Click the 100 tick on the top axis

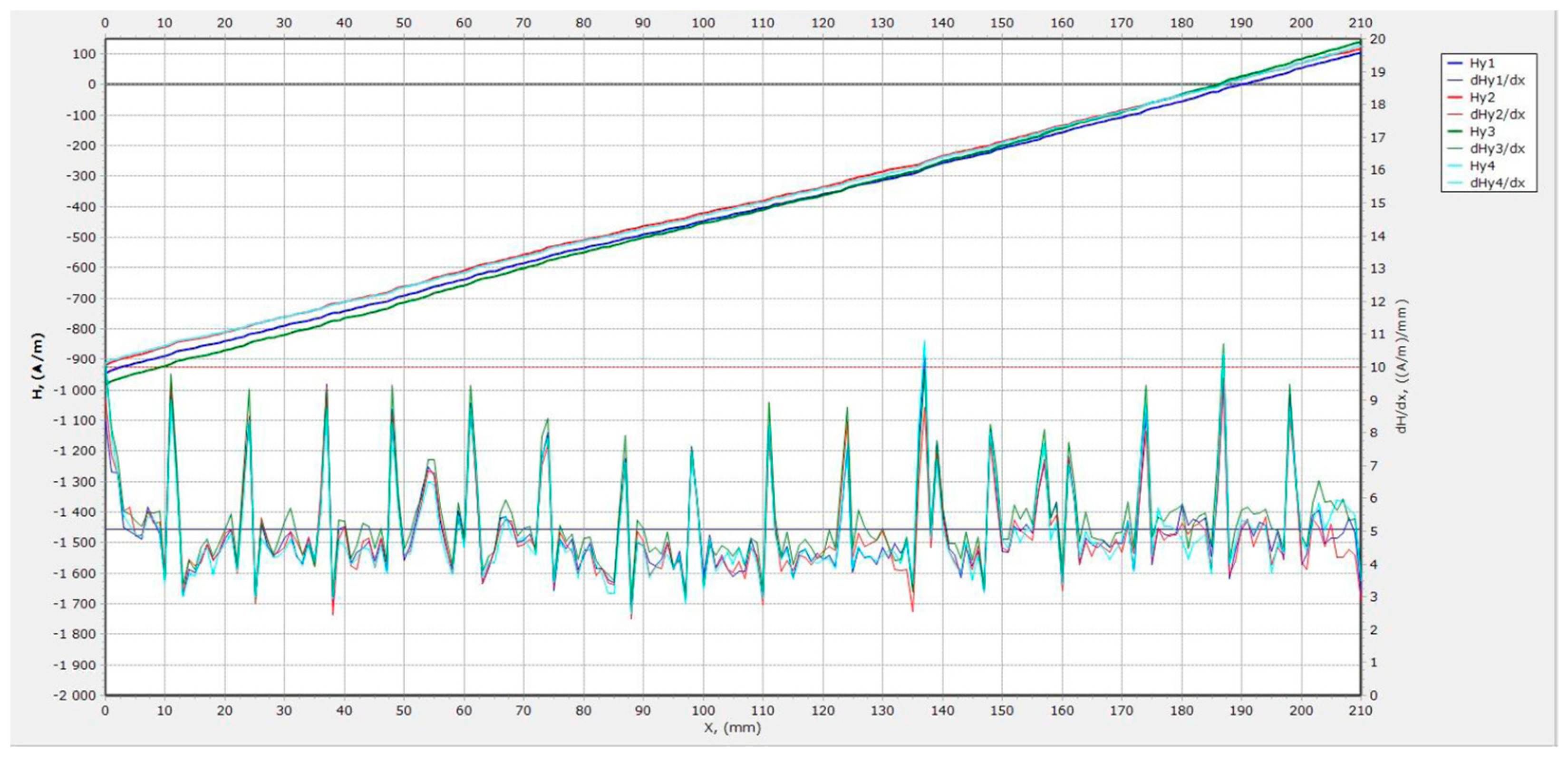702,23
